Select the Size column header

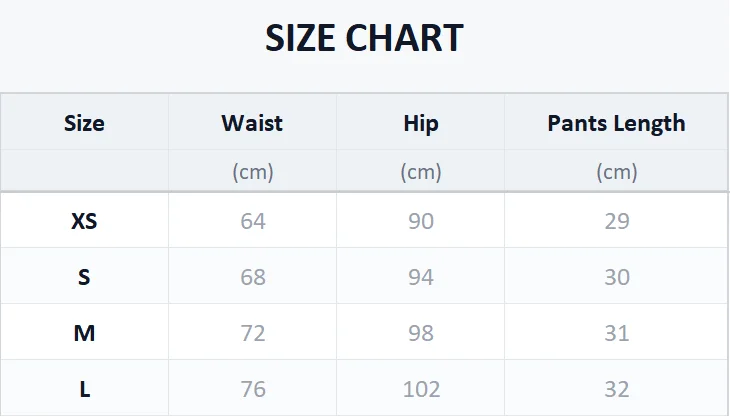tap(84, 123)
